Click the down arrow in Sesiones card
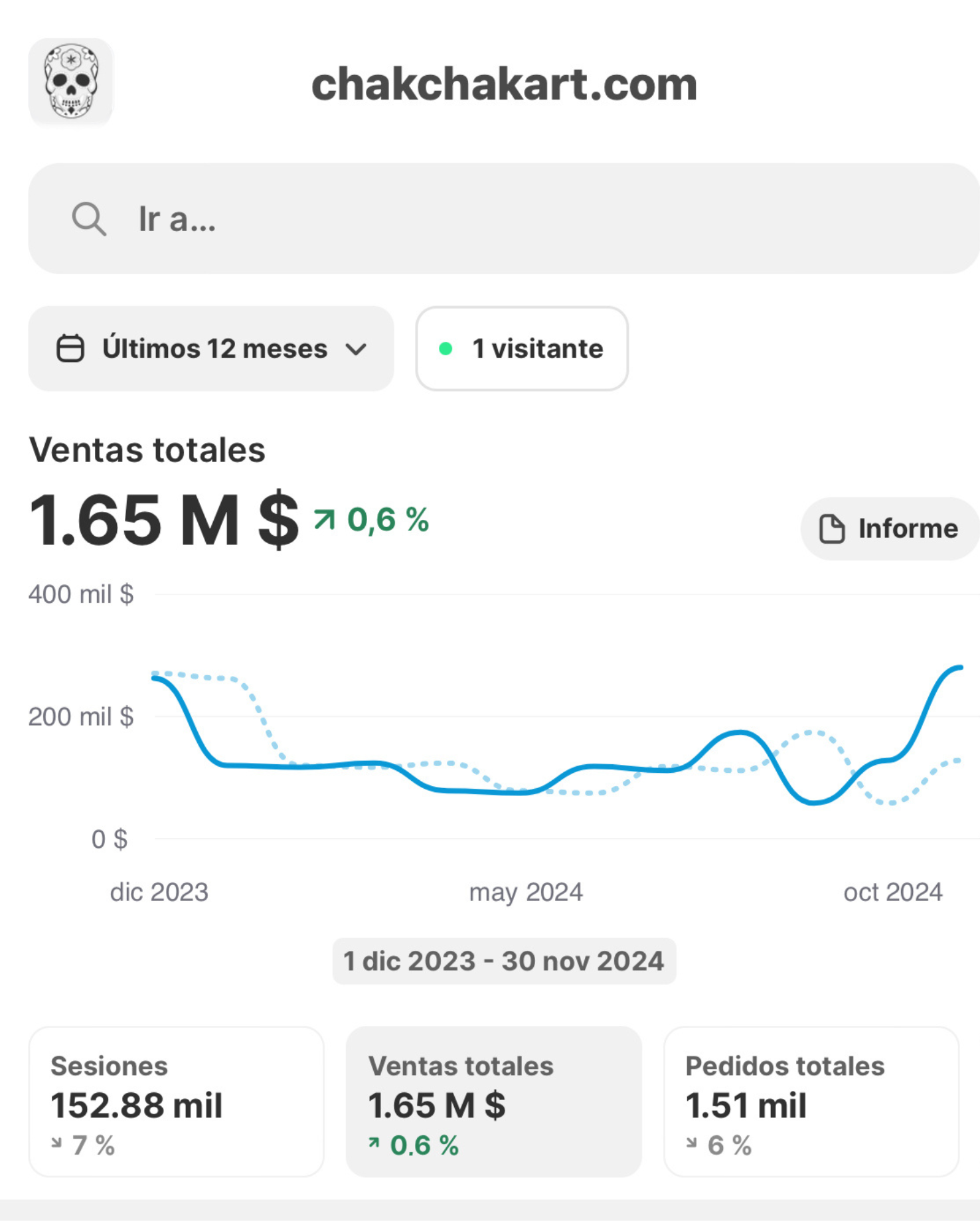 [57, 1143]
